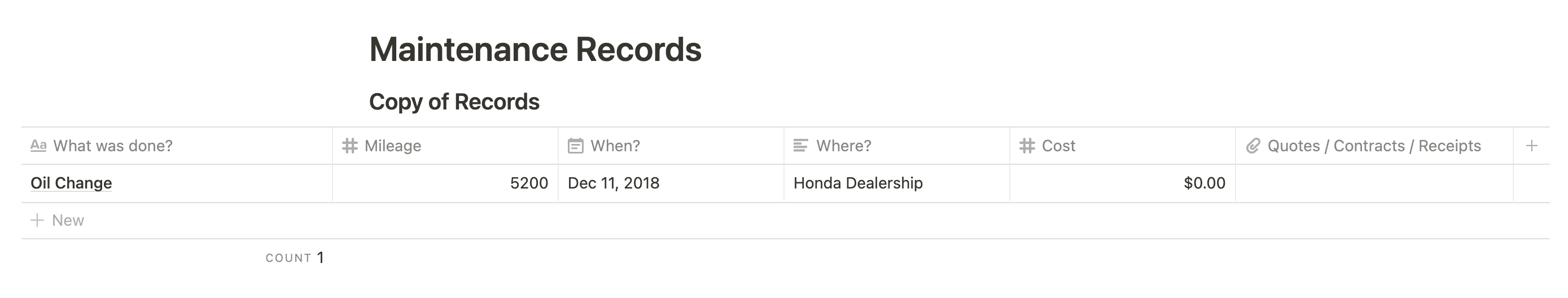Select the Honda Dealership cell

[x=897, y=183]
